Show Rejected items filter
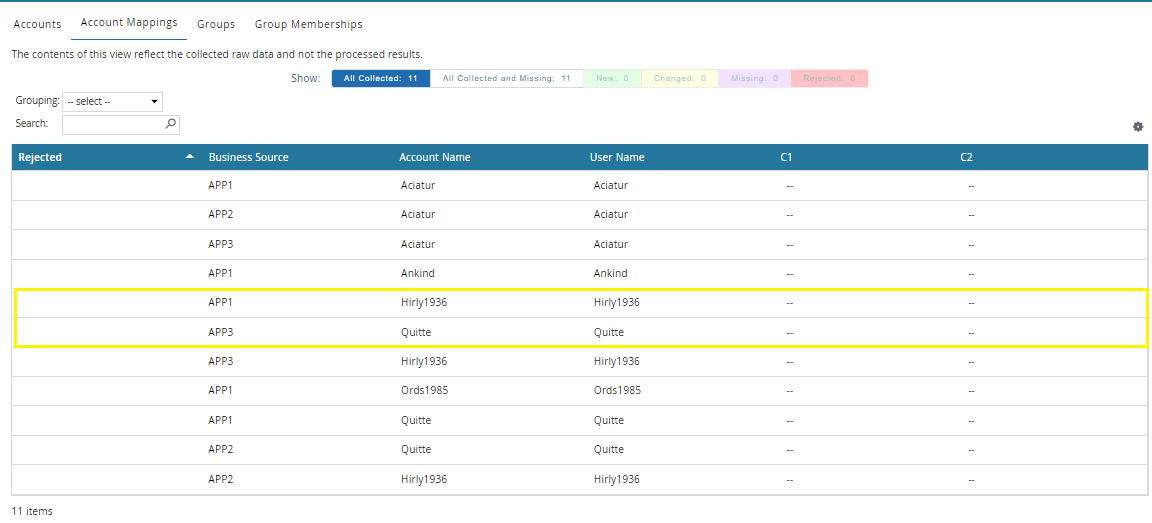 coord(829,78)
